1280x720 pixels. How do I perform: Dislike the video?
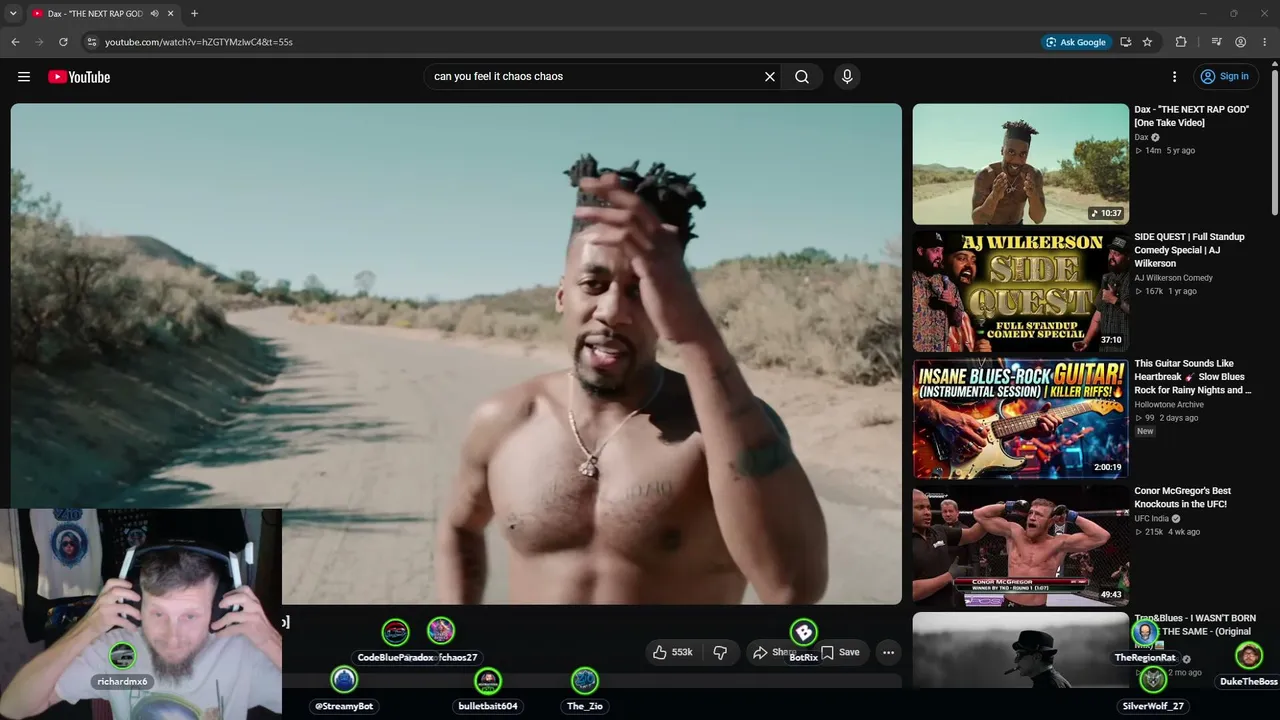pos(720,652)
